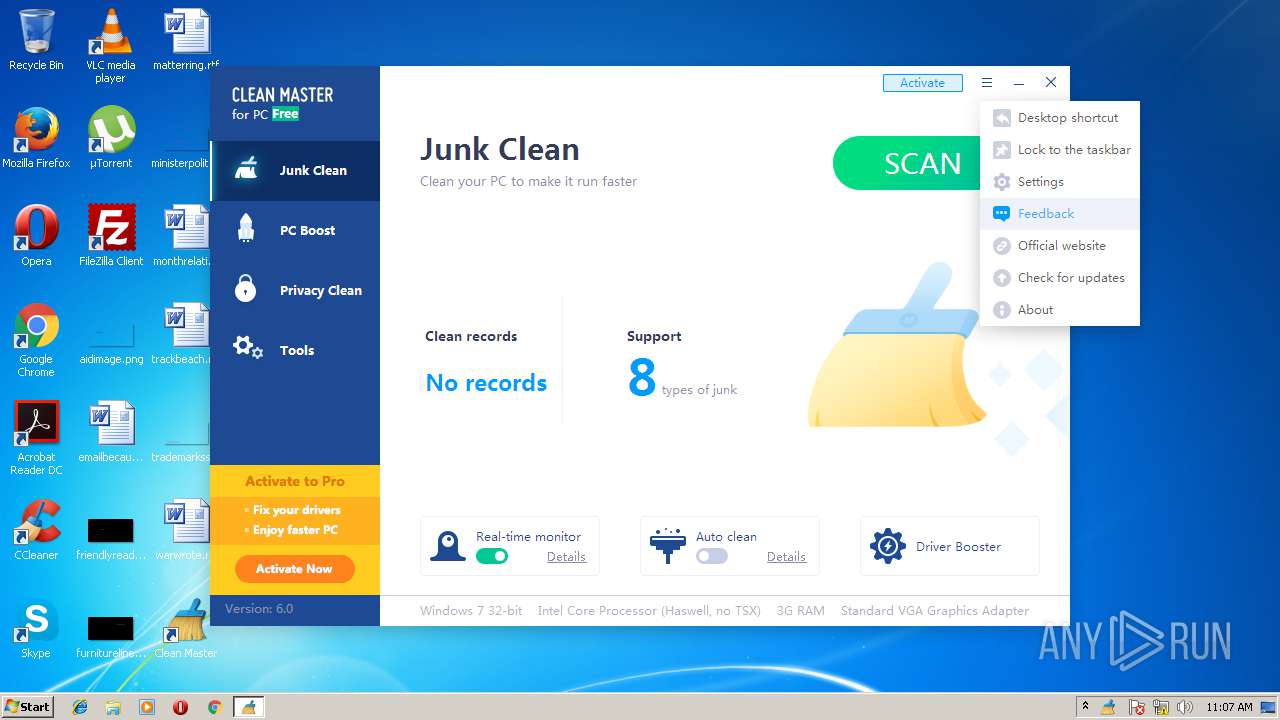Enable the Auto clean toggle

[x=712, y=556]
